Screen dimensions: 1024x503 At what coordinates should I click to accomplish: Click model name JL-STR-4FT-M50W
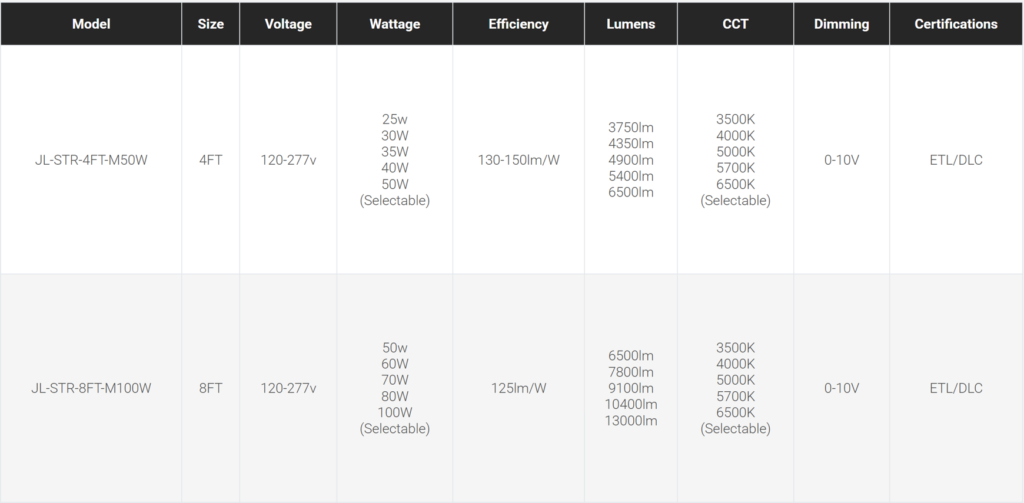(x=91, y=160)
